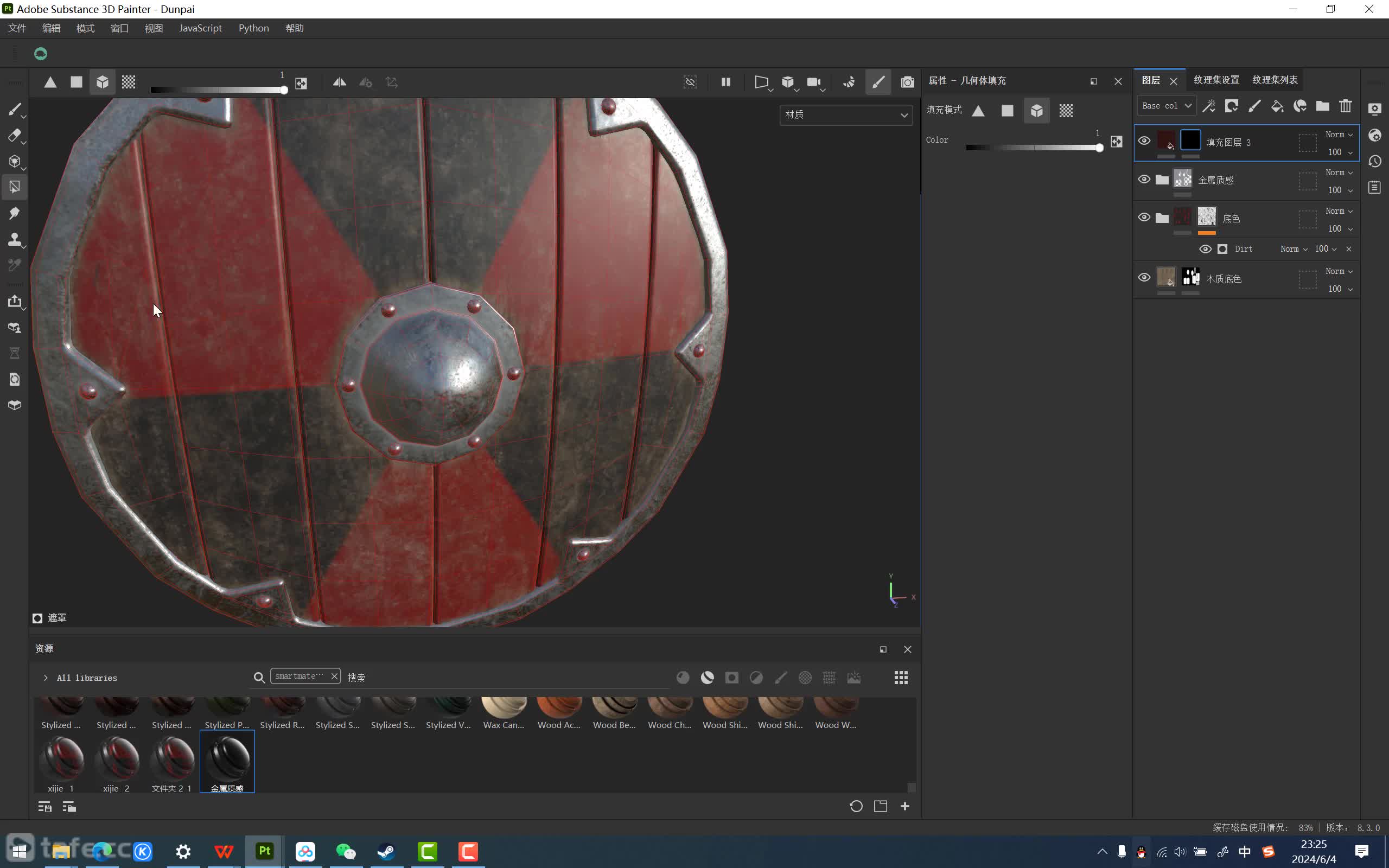Add a paint layer in Layers panel
The width and height of the screenshot is (1389, 868).
pos(1254,106)
